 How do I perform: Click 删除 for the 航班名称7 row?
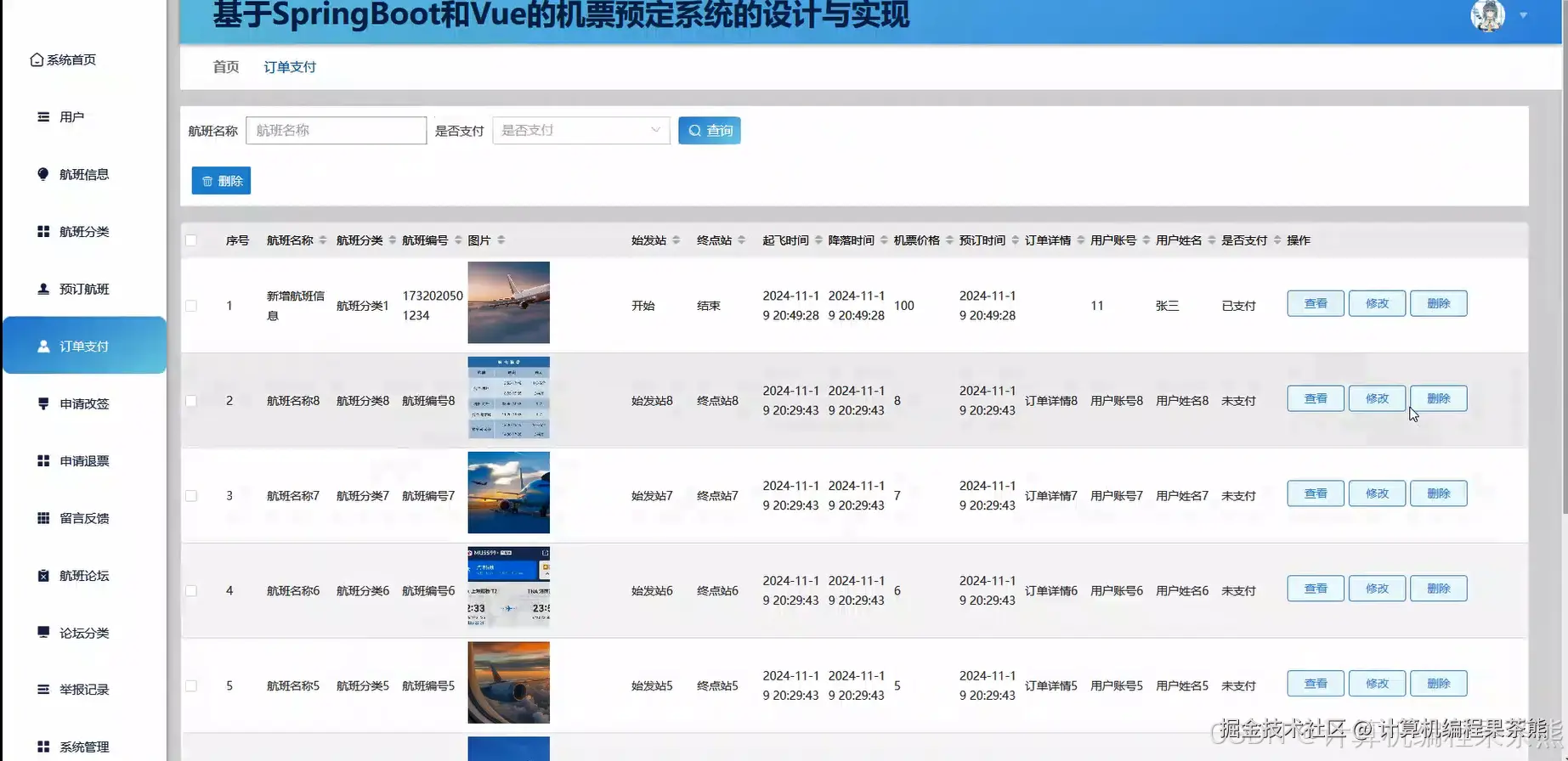1438,493
